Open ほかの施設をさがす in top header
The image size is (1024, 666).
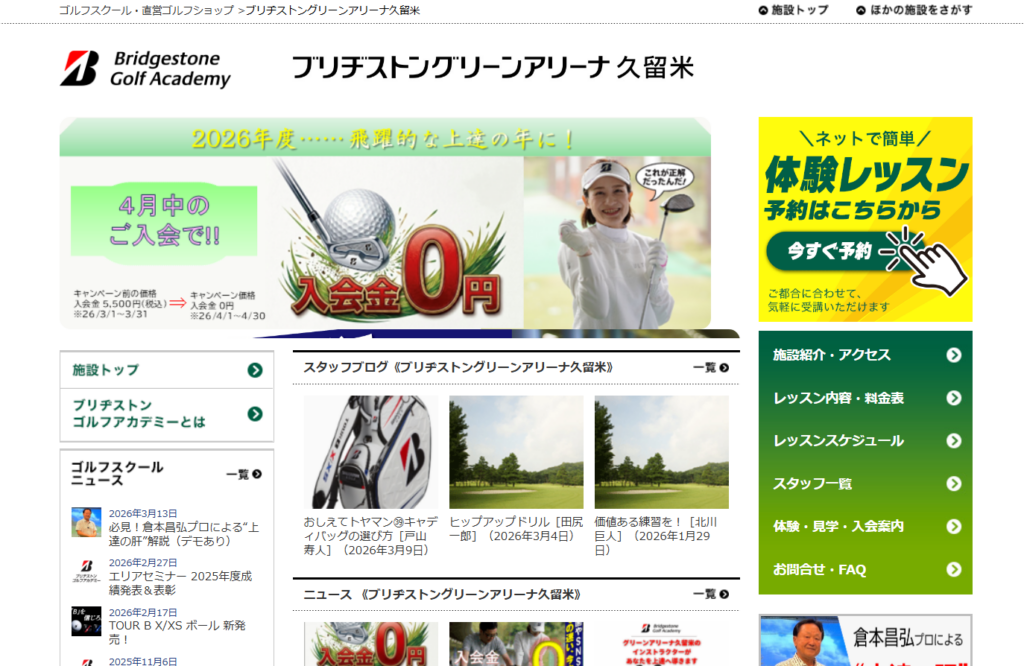913,10
